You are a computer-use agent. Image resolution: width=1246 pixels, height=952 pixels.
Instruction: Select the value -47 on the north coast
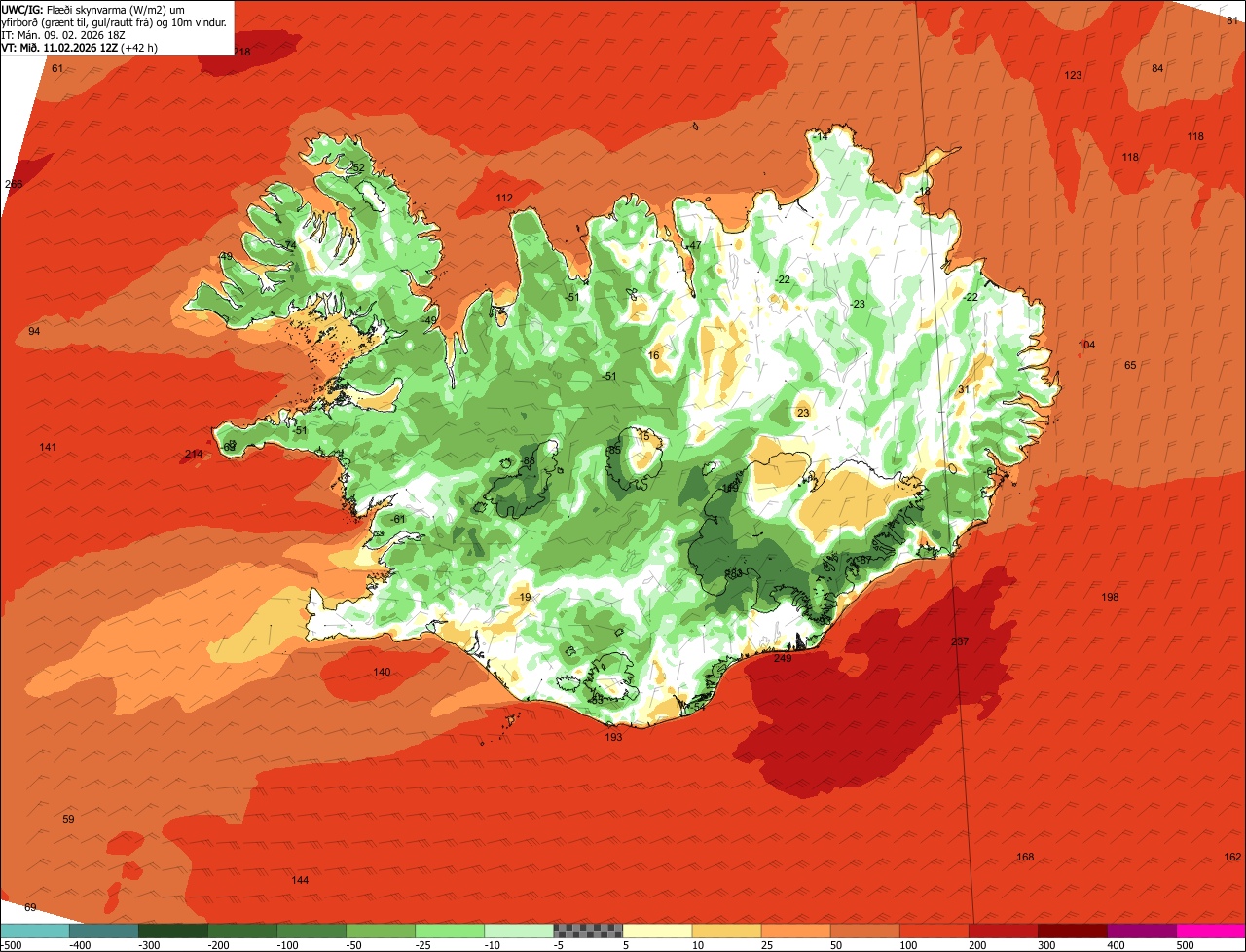[x=694, y=245]
